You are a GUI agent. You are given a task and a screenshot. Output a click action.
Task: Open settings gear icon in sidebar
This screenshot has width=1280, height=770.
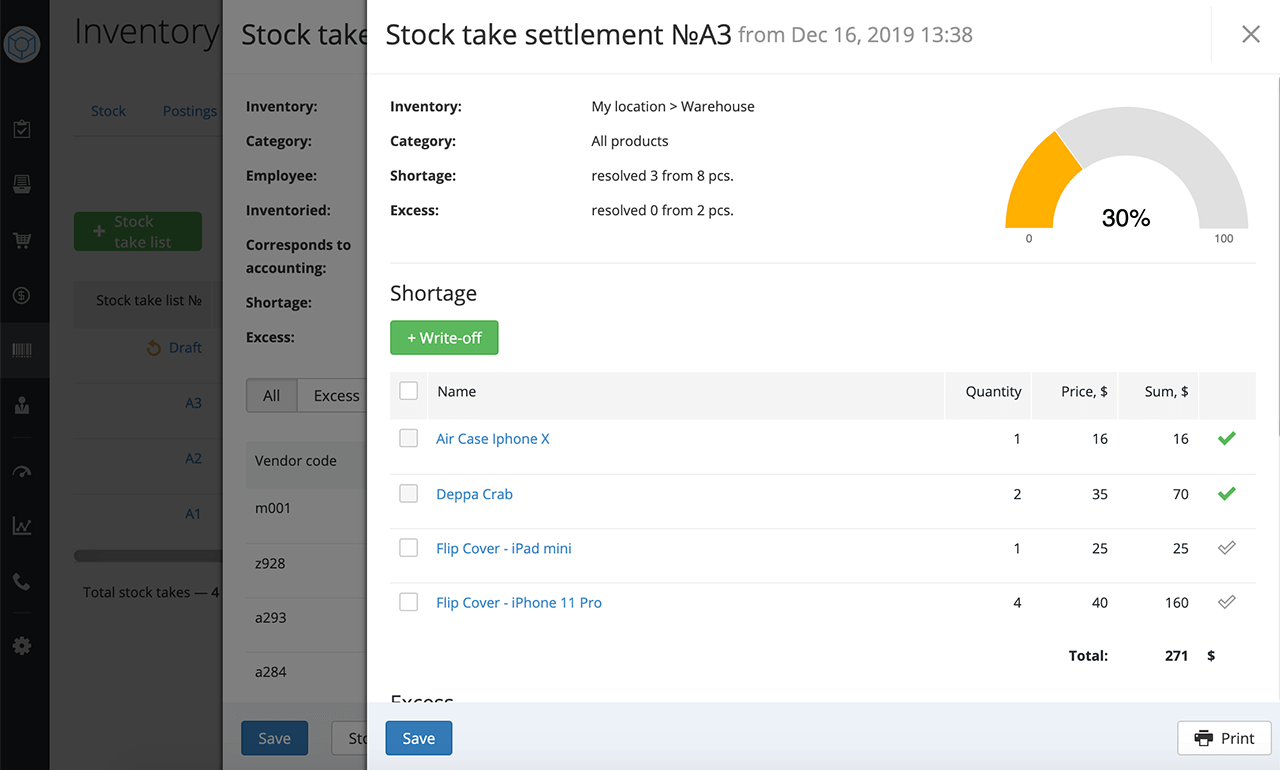[22, 646]
